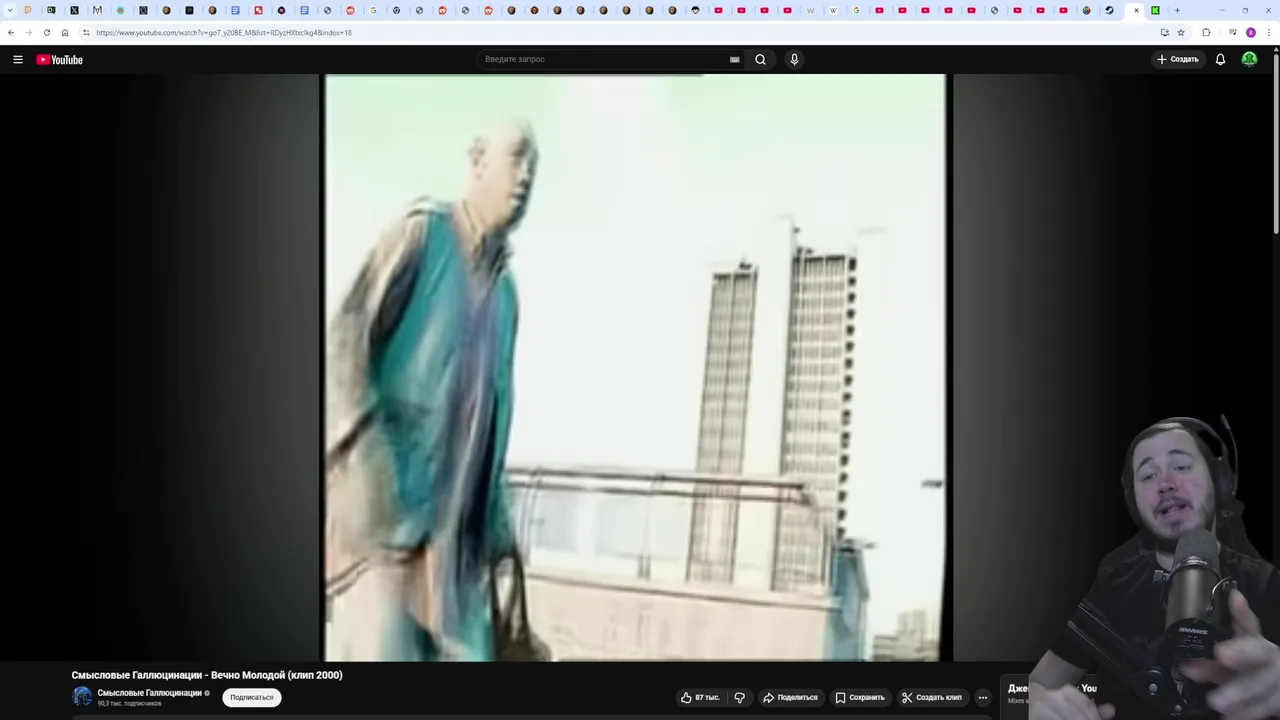Image resolution: width=1280 pixels, height=720 pixels.
Task: Open the browser home button
Action: click(x=65, y=32)
